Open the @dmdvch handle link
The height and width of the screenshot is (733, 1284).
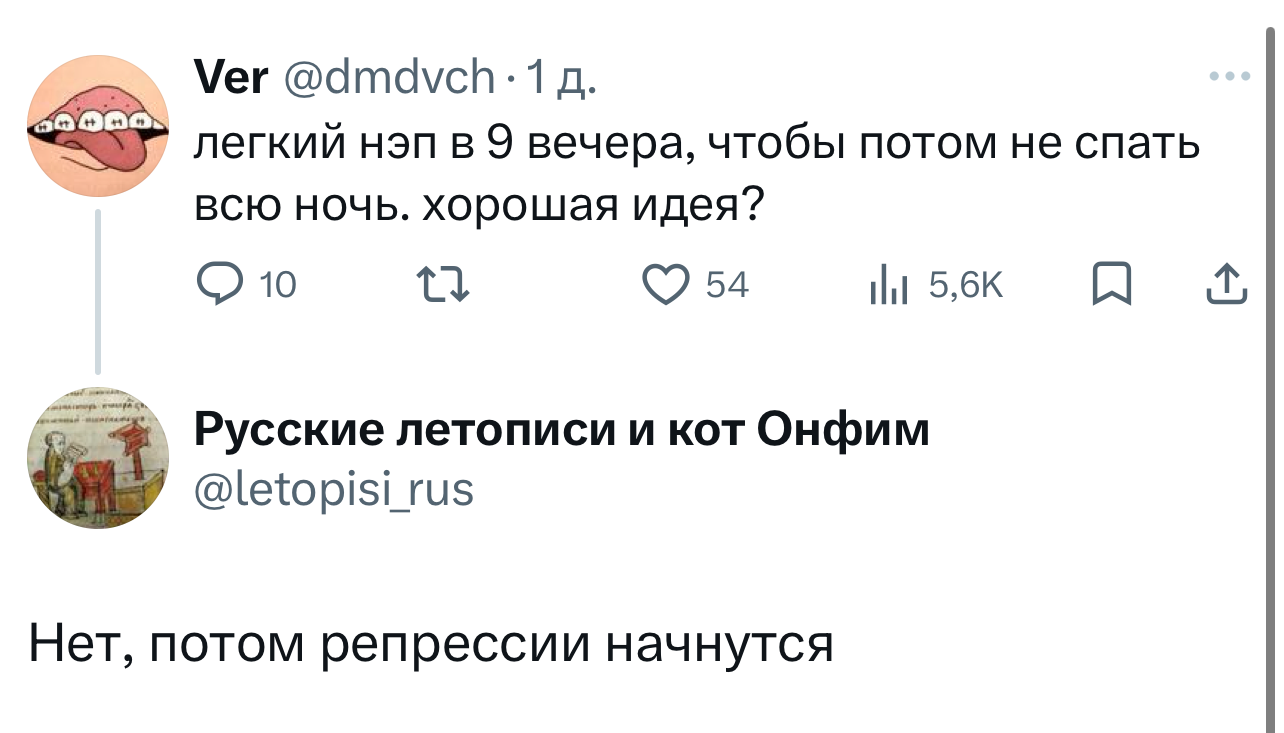pos(390,77)
